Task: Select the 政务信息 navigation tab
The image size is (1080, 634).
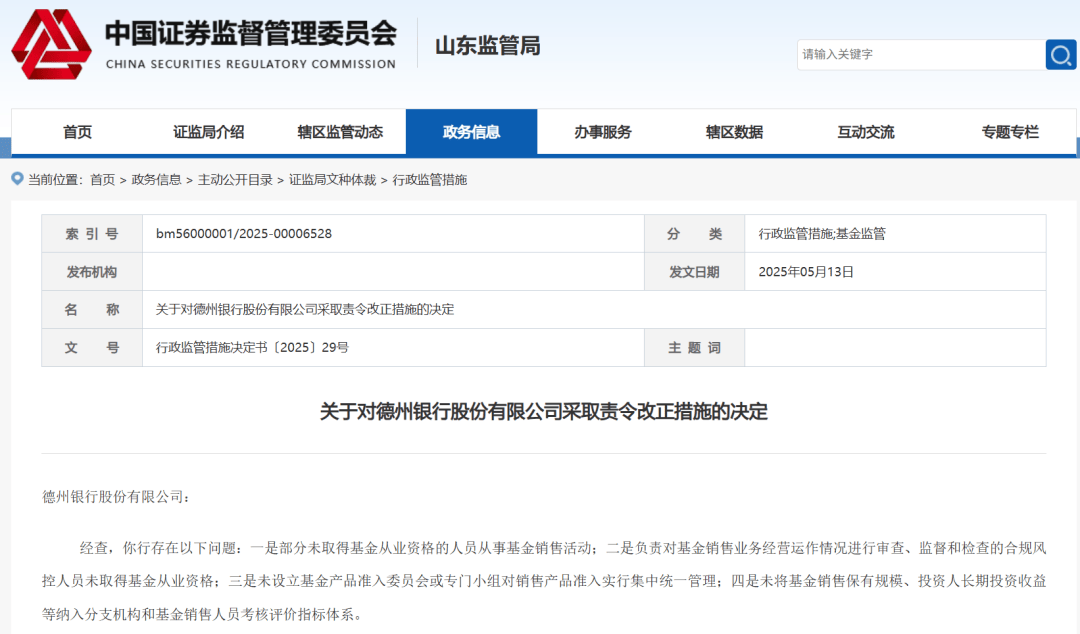Action: click(x=471, y=132)
